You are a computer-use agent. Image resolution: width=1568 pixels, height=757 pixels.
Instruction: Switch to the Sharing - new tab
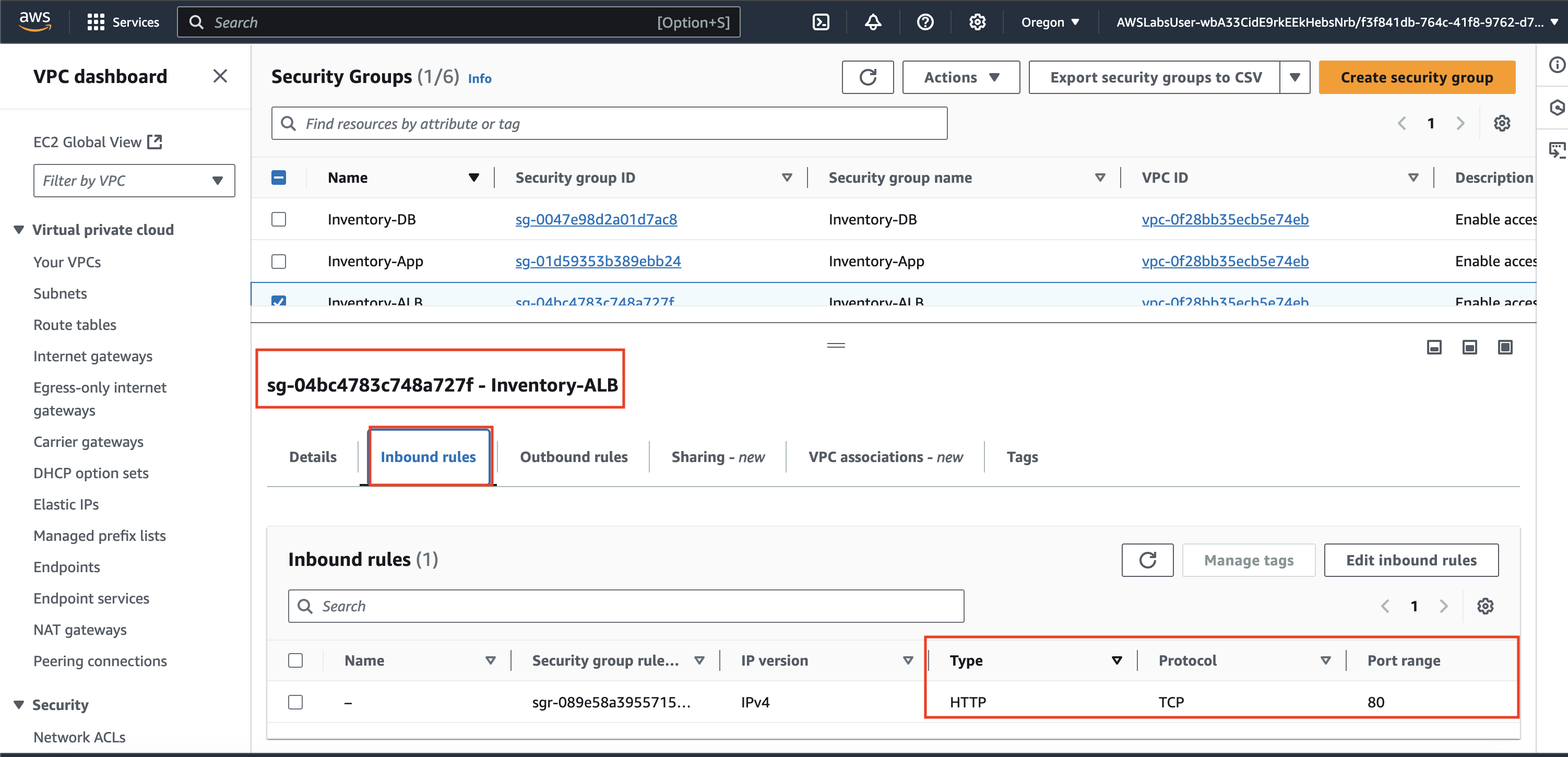pos(718,457)
